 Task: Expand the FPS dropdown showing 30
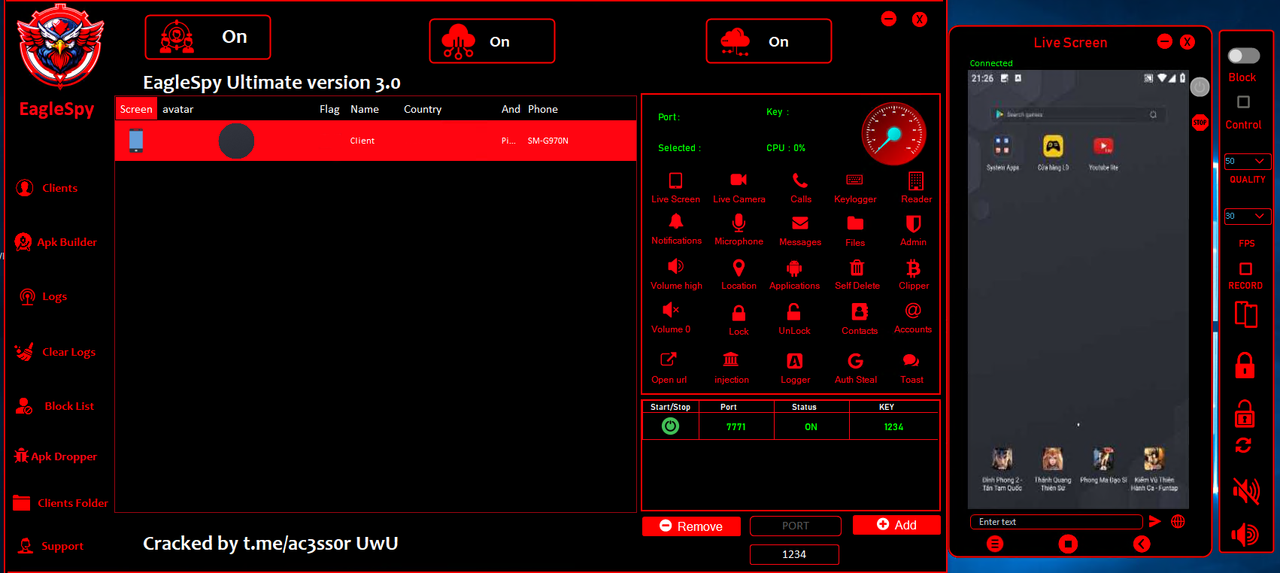[x=1247, y=216]
